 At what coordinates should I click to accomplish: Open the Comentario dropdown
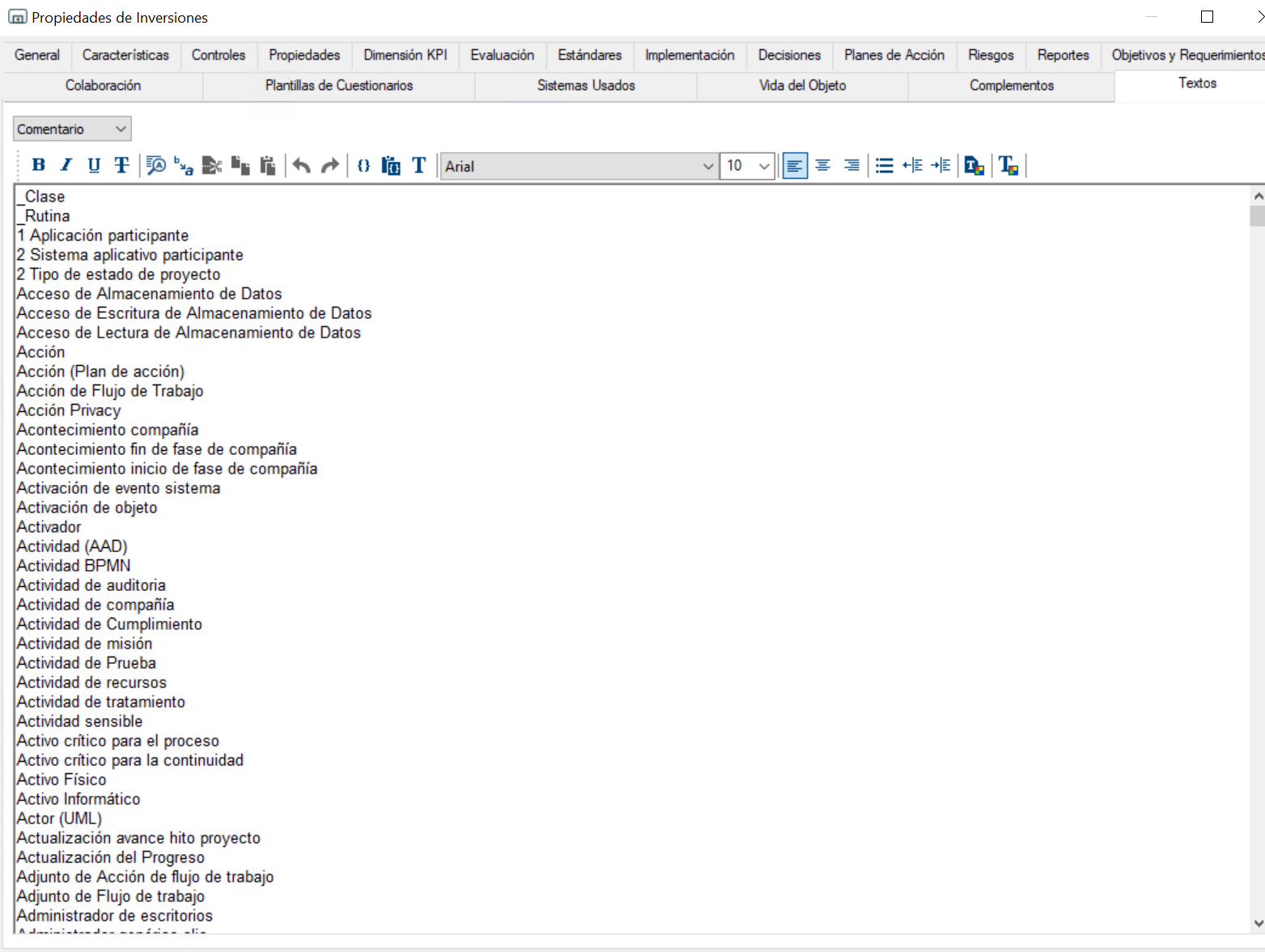pos(72,129)
